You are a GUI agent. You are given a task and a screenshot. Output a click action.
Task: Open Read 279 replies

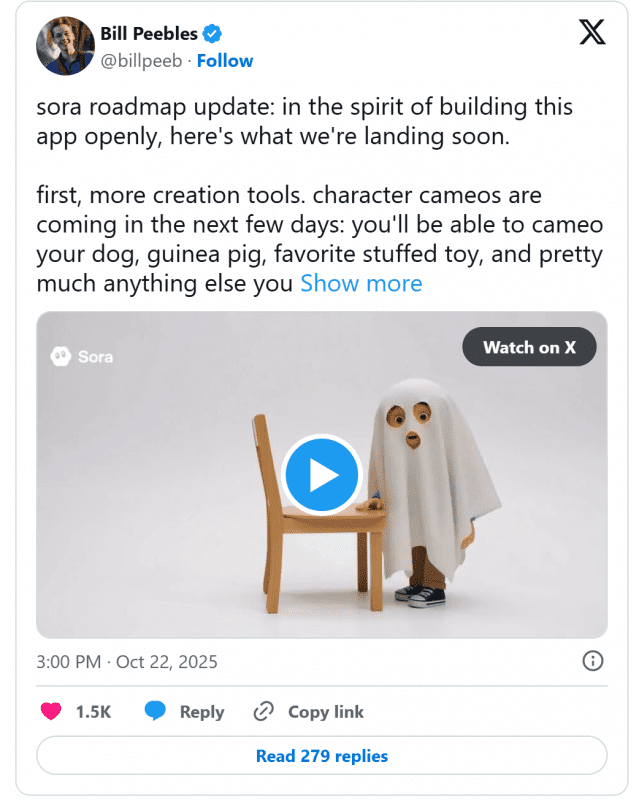pyautogui.click(x=321, y=756)
